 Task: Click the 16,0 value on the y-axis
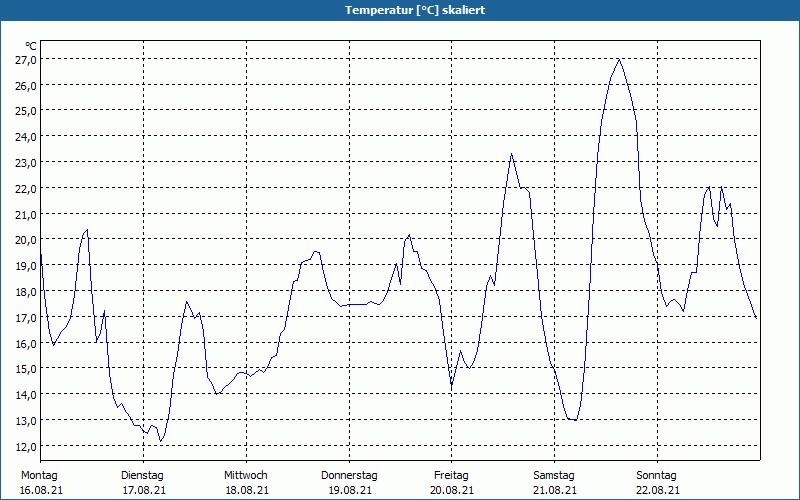[26, 343]
